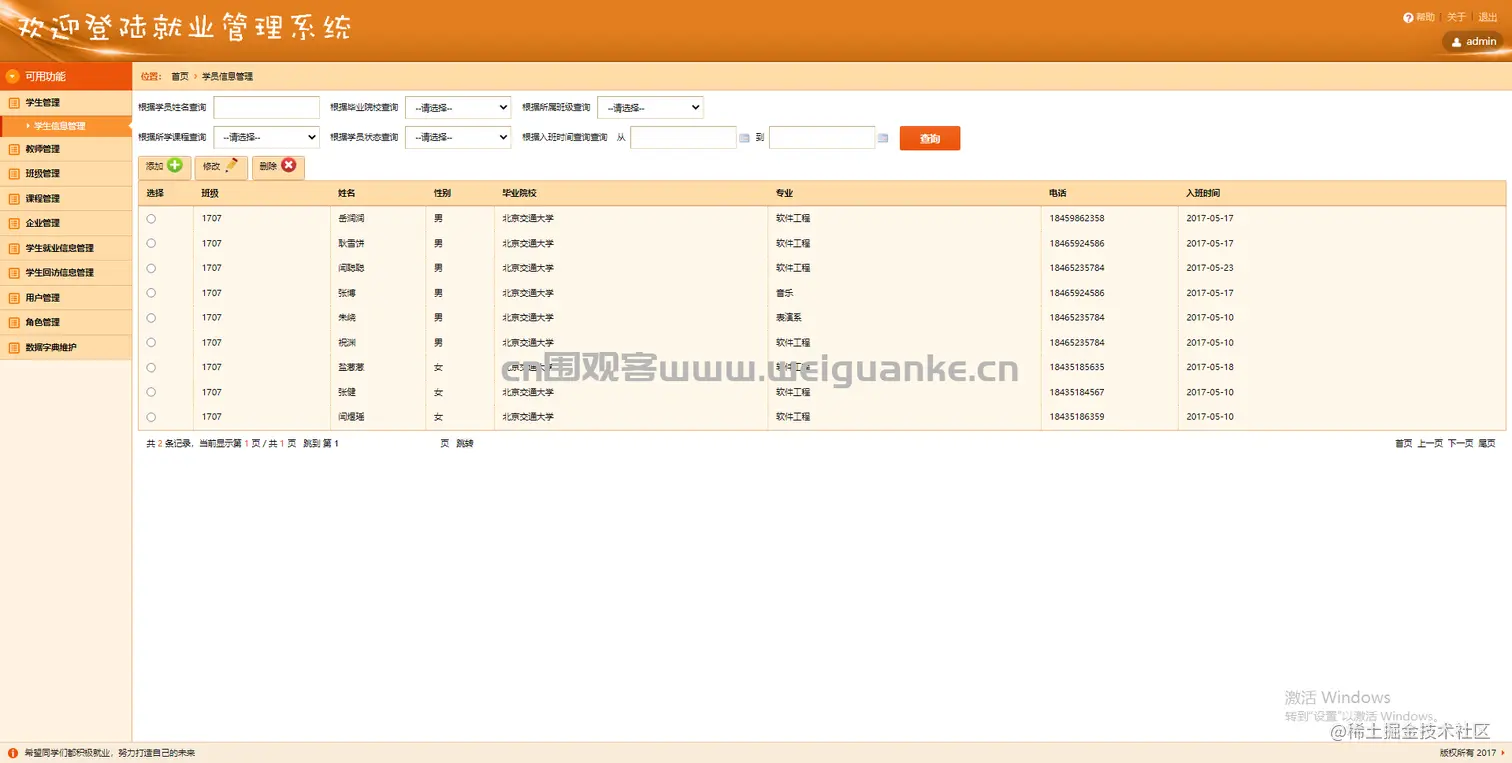
Task: Click the 毕业院校 column header
Action: (x=519, y=193)
